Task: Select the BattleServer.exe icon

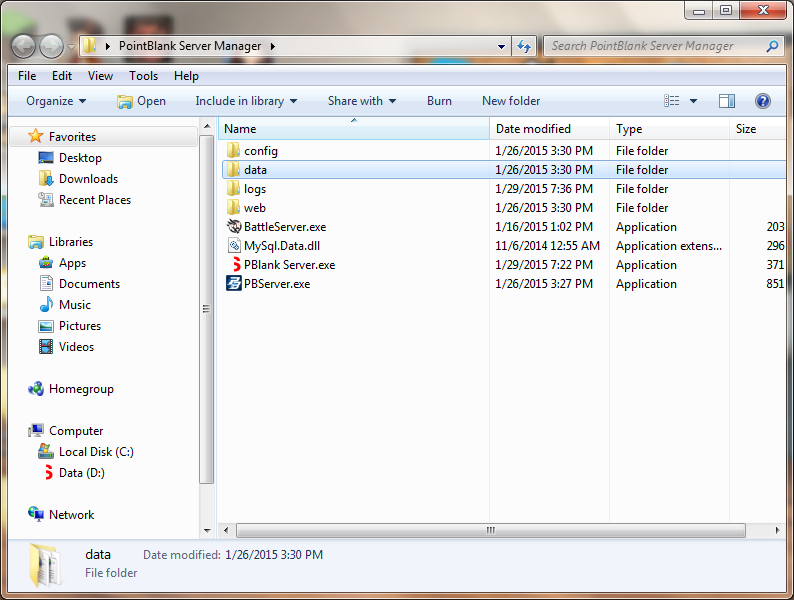Action: tap(234, 226)
